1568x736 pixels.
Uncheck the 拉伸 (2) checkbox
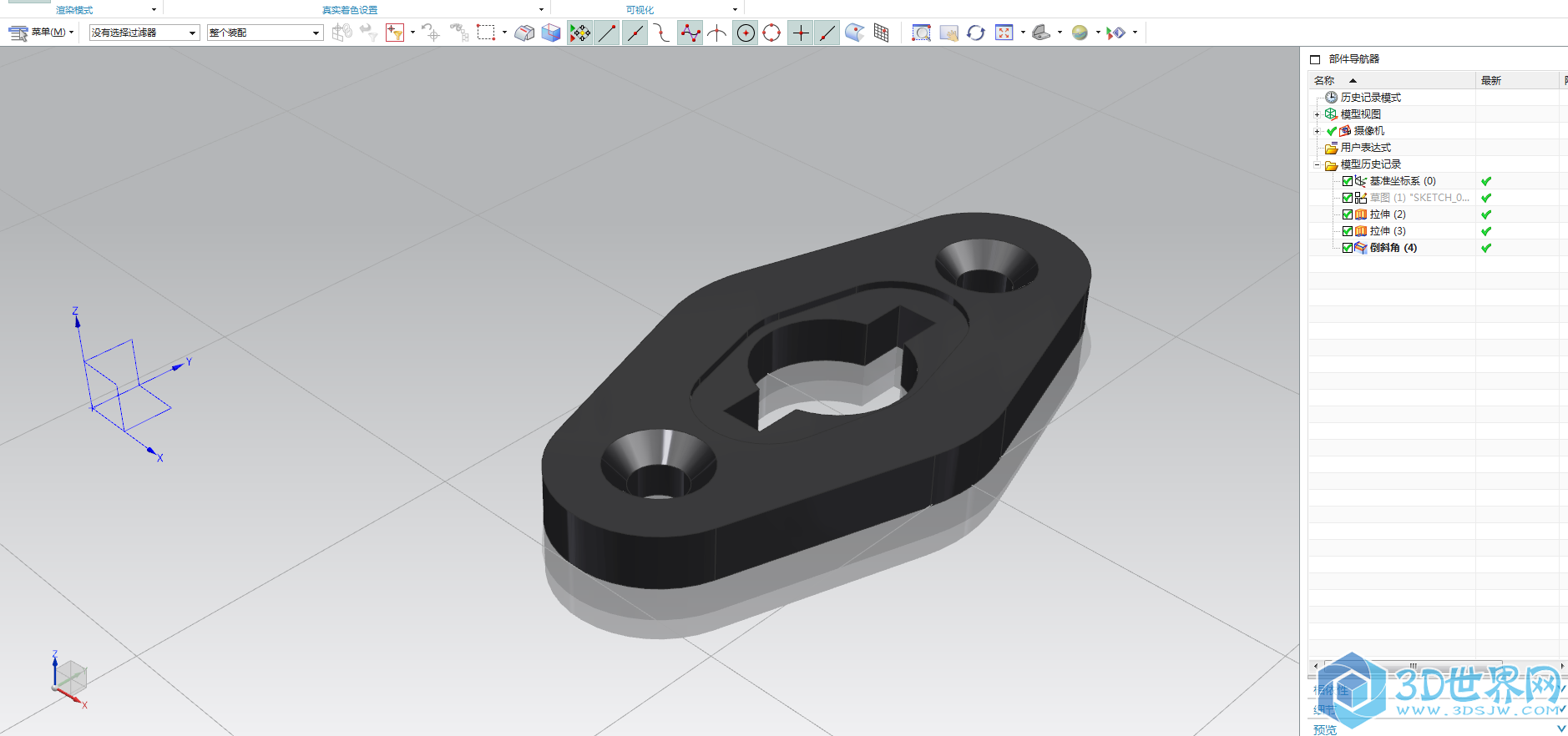coord(1347,214)
